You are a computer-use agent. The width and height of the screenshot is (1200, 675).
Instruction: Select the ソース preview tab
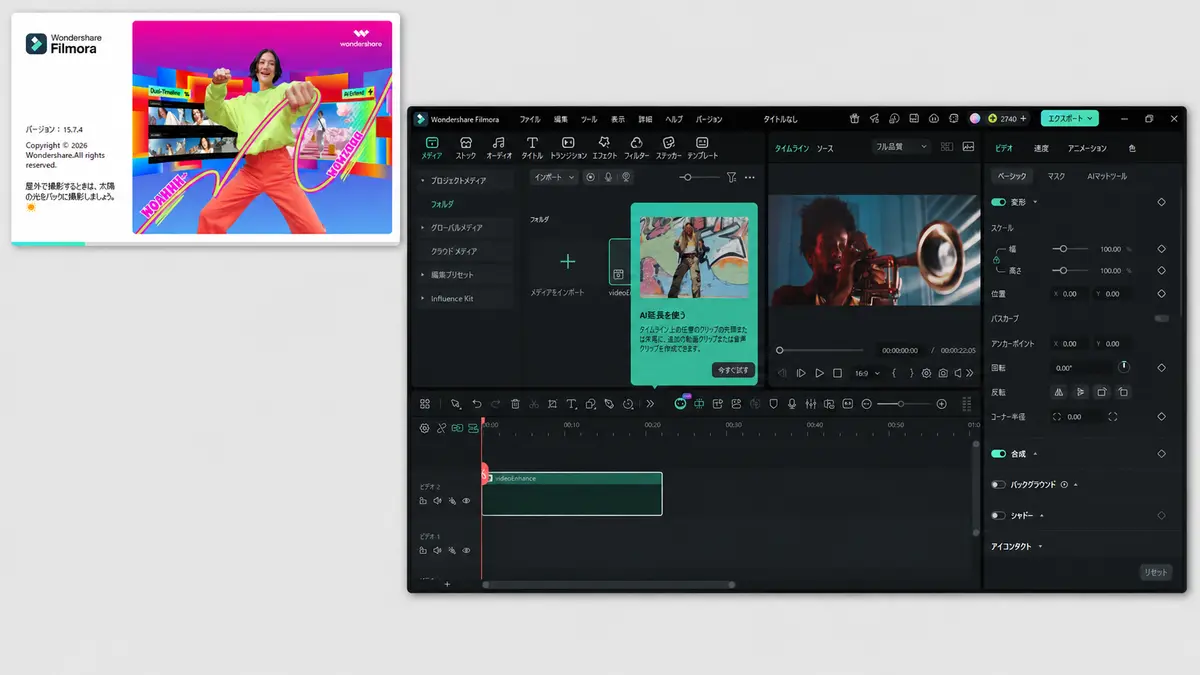(x=825, y=148)
